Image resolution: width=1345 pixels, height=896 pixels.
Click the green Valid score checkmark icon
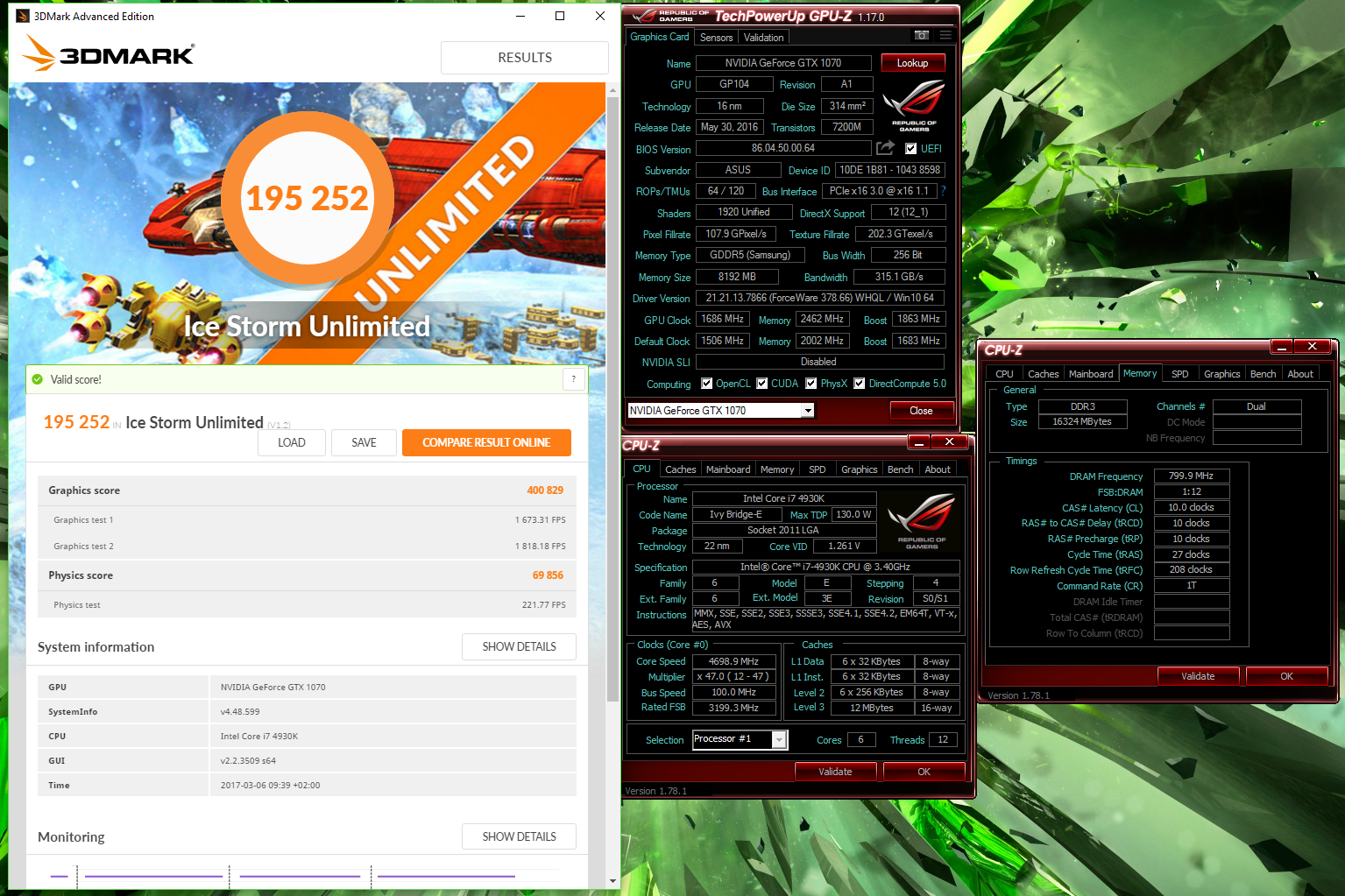point(38,379)
